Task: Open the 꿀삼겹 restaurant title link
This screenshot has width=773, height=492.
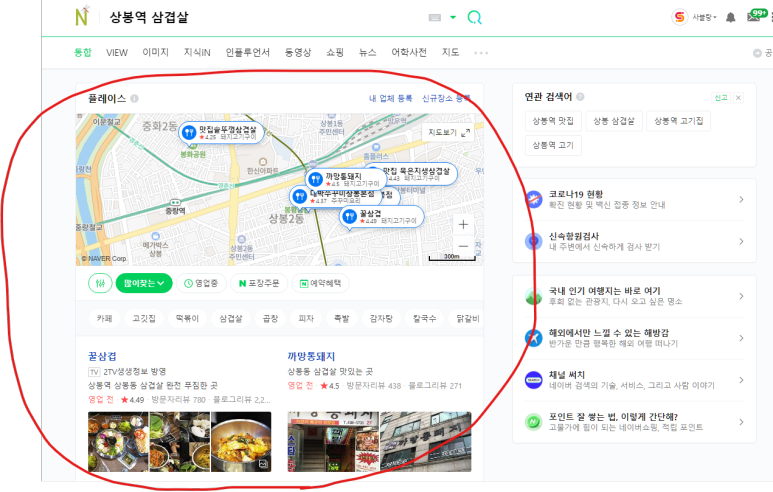Action: pos(102,356)
